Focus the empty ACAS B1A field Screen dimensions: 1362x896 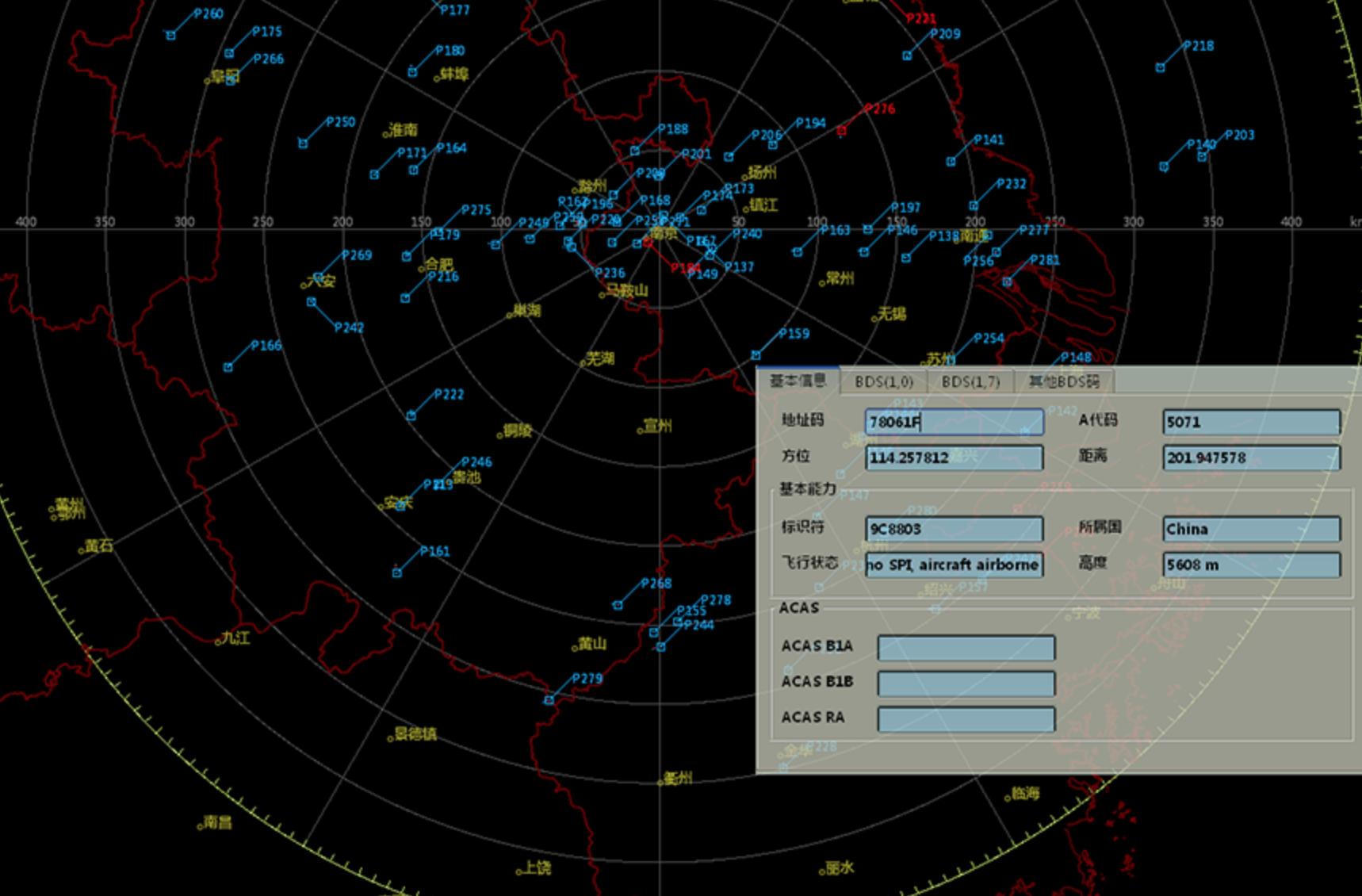[966, 648]
